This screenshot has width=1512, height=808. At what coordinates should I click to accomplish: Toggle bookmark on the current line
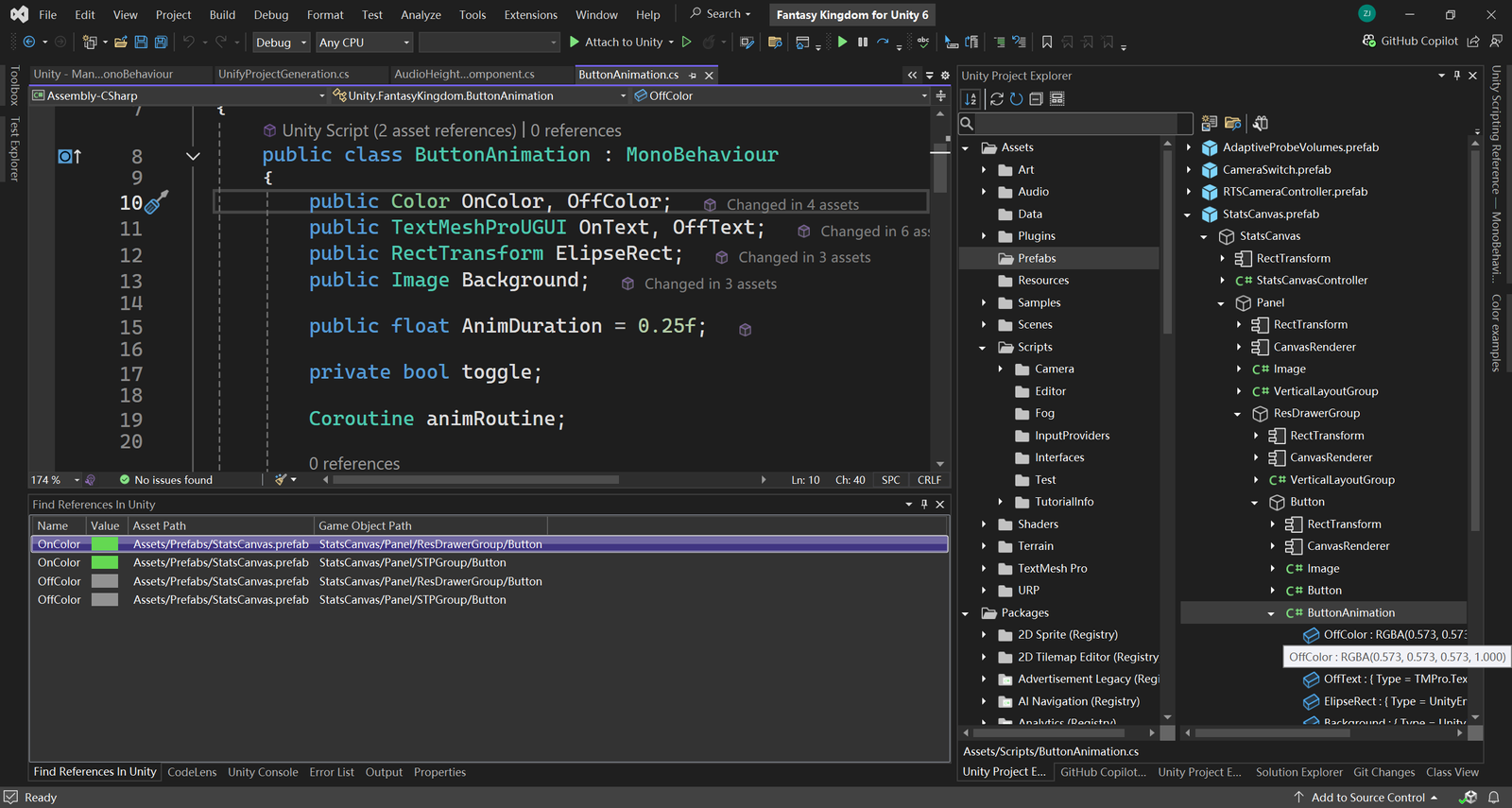pos(1046,43)
